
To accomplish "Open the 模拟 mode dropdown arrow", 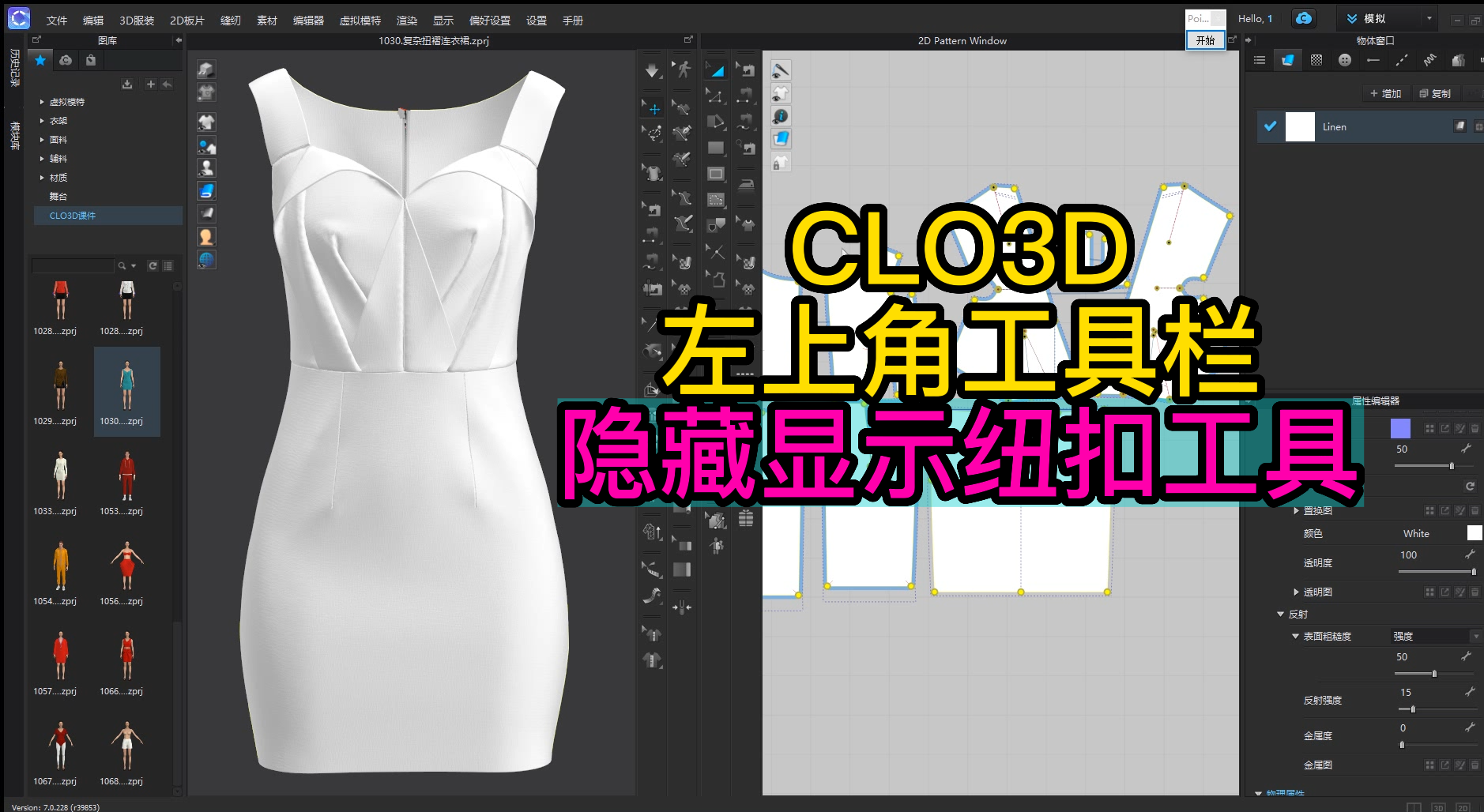I will tap(1429, 18).
